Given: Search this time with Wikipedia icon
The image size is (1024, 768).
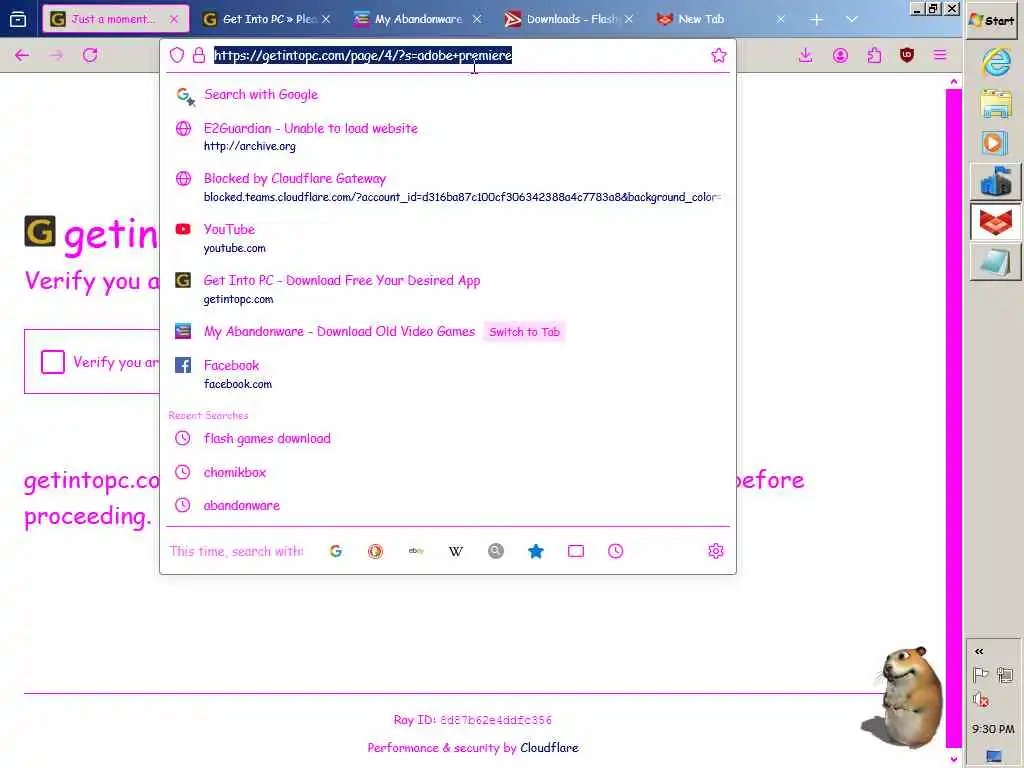Looking at the screenshot, I should pos(456,551).
